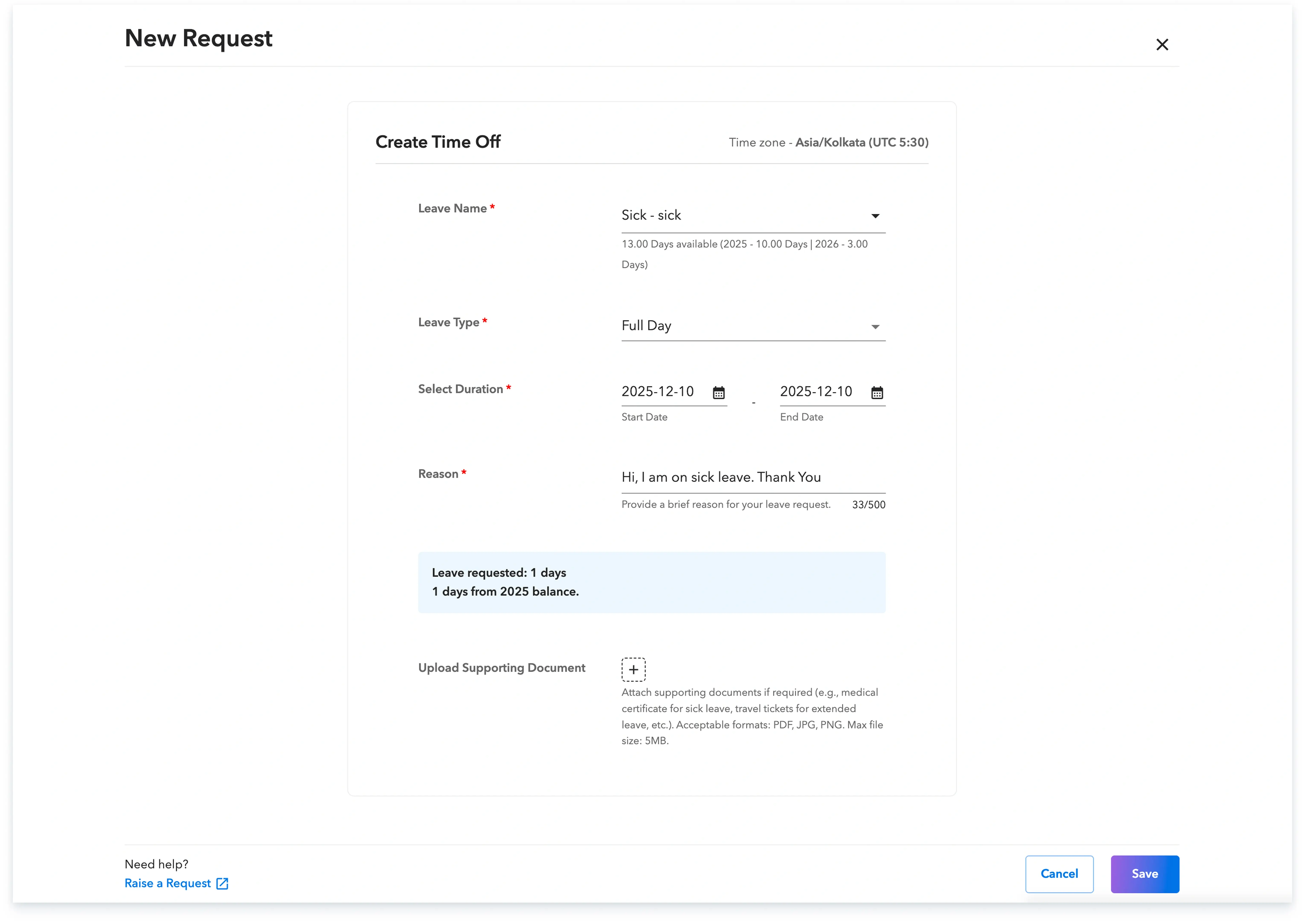This screenshot has height=924, width=1305.
Task: Click the 'Create Time Off' heading
Action: [x=438, y=142]
